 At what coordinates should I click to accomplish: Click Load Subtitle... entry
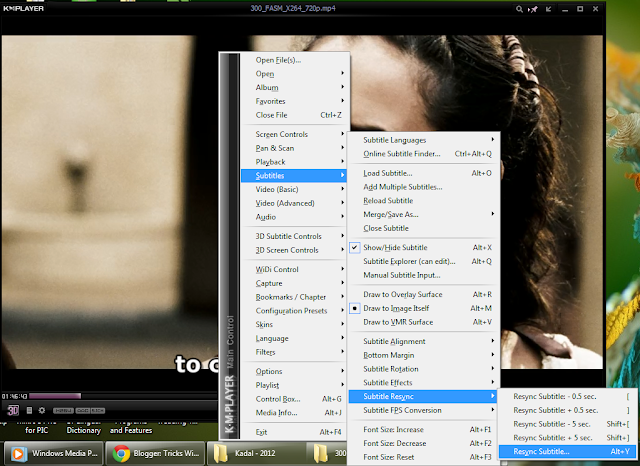(x=423, y=173)
